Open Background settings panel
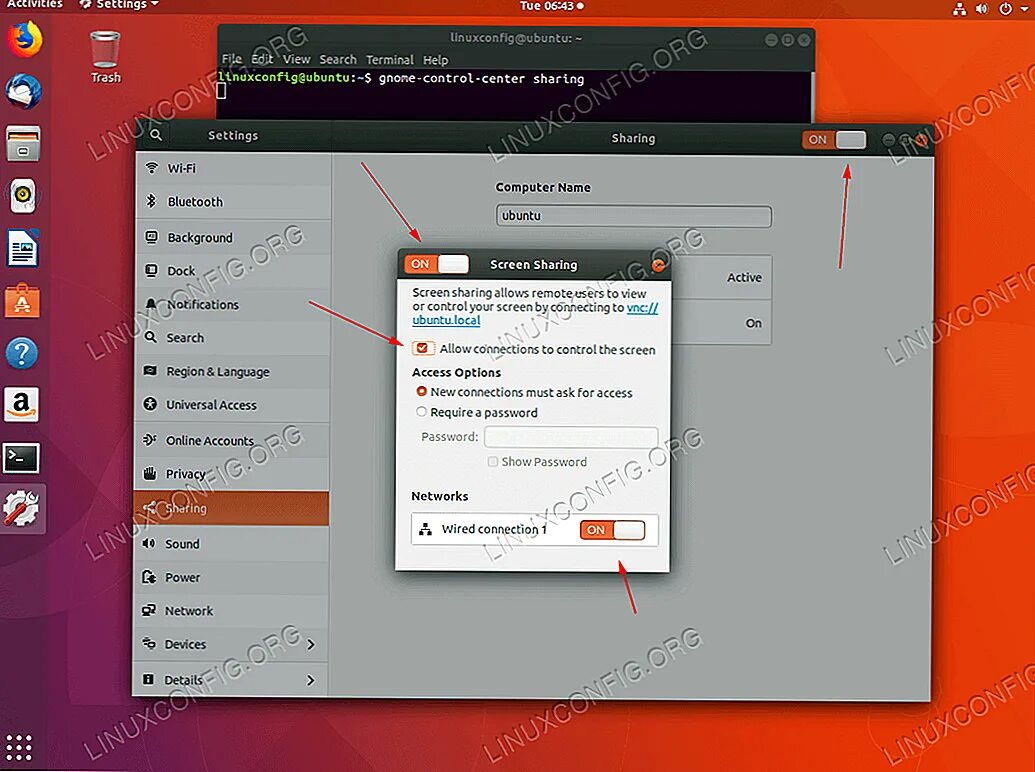Image resolution: width=1035 pixels, height=772 pixels. [232, 238]
